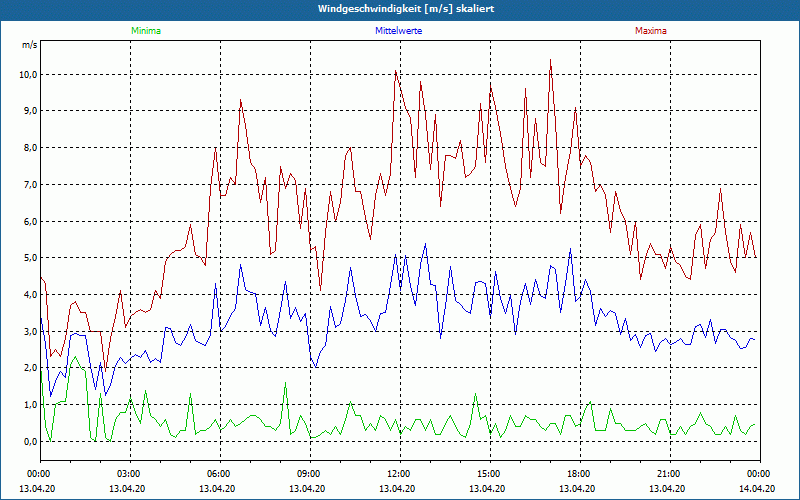Click the '13.04.20' date under 15:00

click(x=487, y=488)
